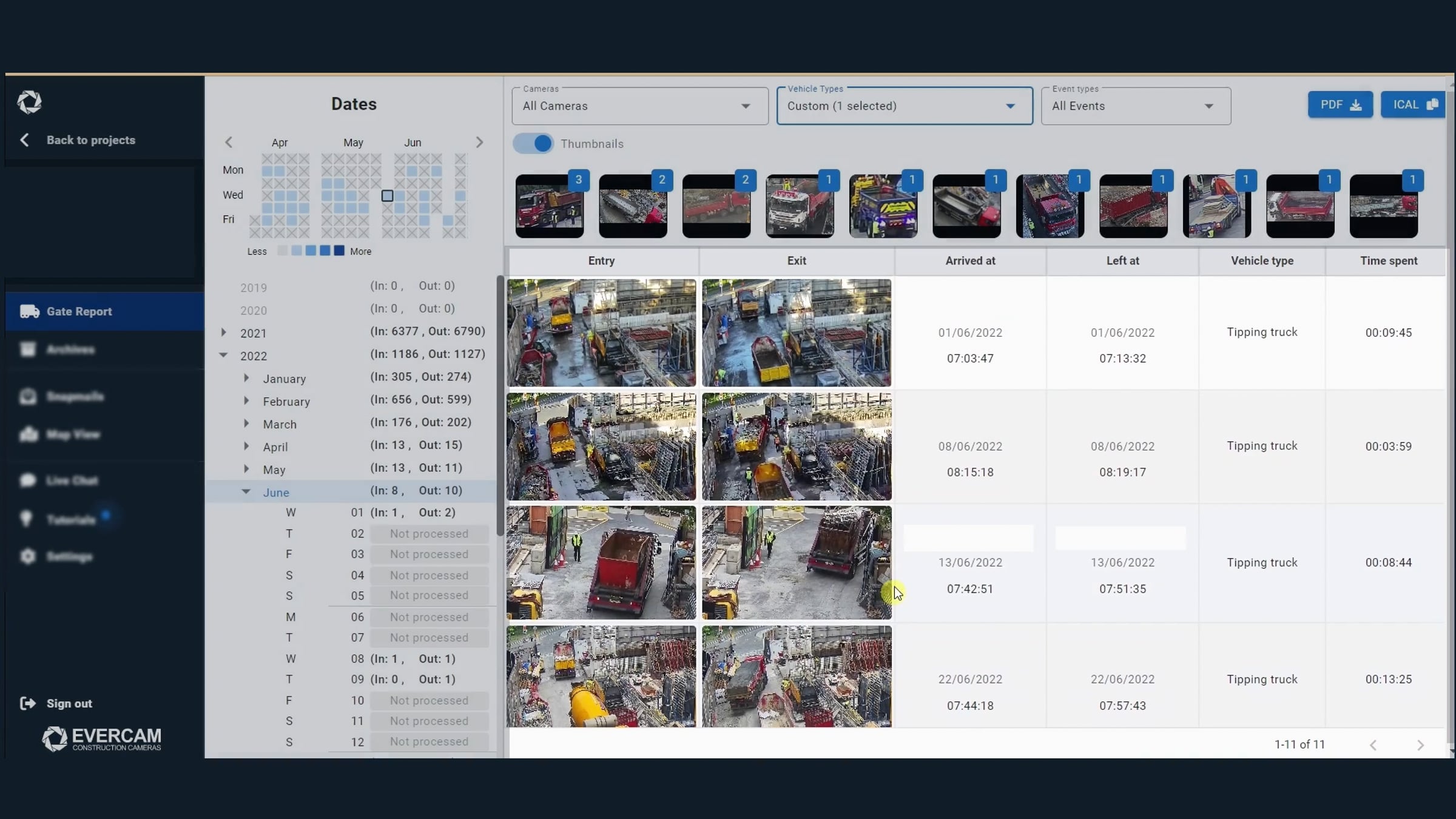
Task: Click the Vehicle type column header
Action: pos(1262,261)
